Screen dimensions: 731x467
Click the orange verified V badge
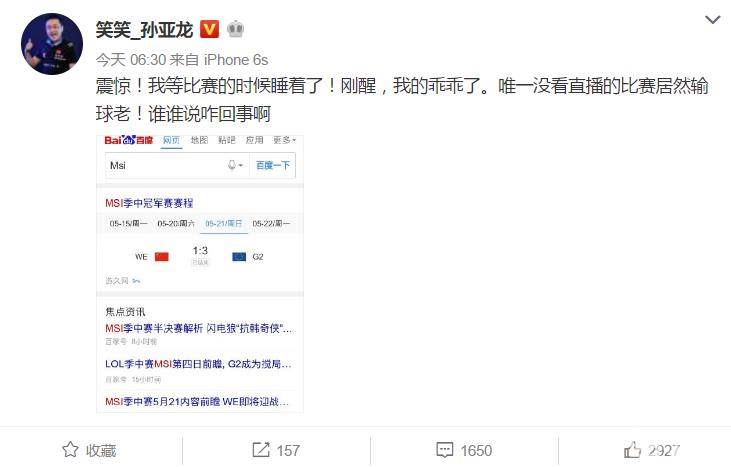pos(209,29)
